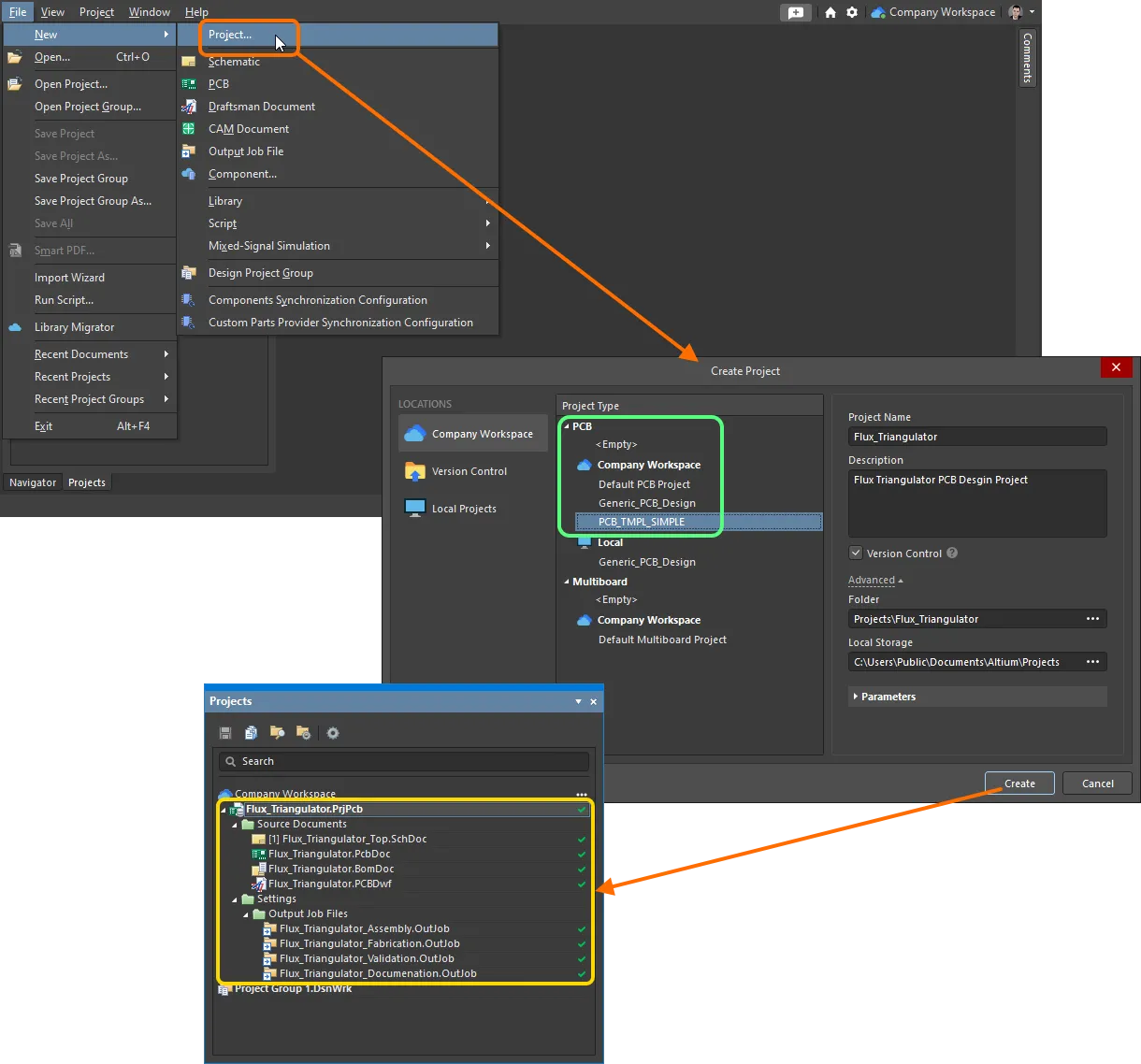The width and height of the screenshot is (1141, 1064).
Task: Open the user account dropdown arrow
Action: tap(1032, 13)
